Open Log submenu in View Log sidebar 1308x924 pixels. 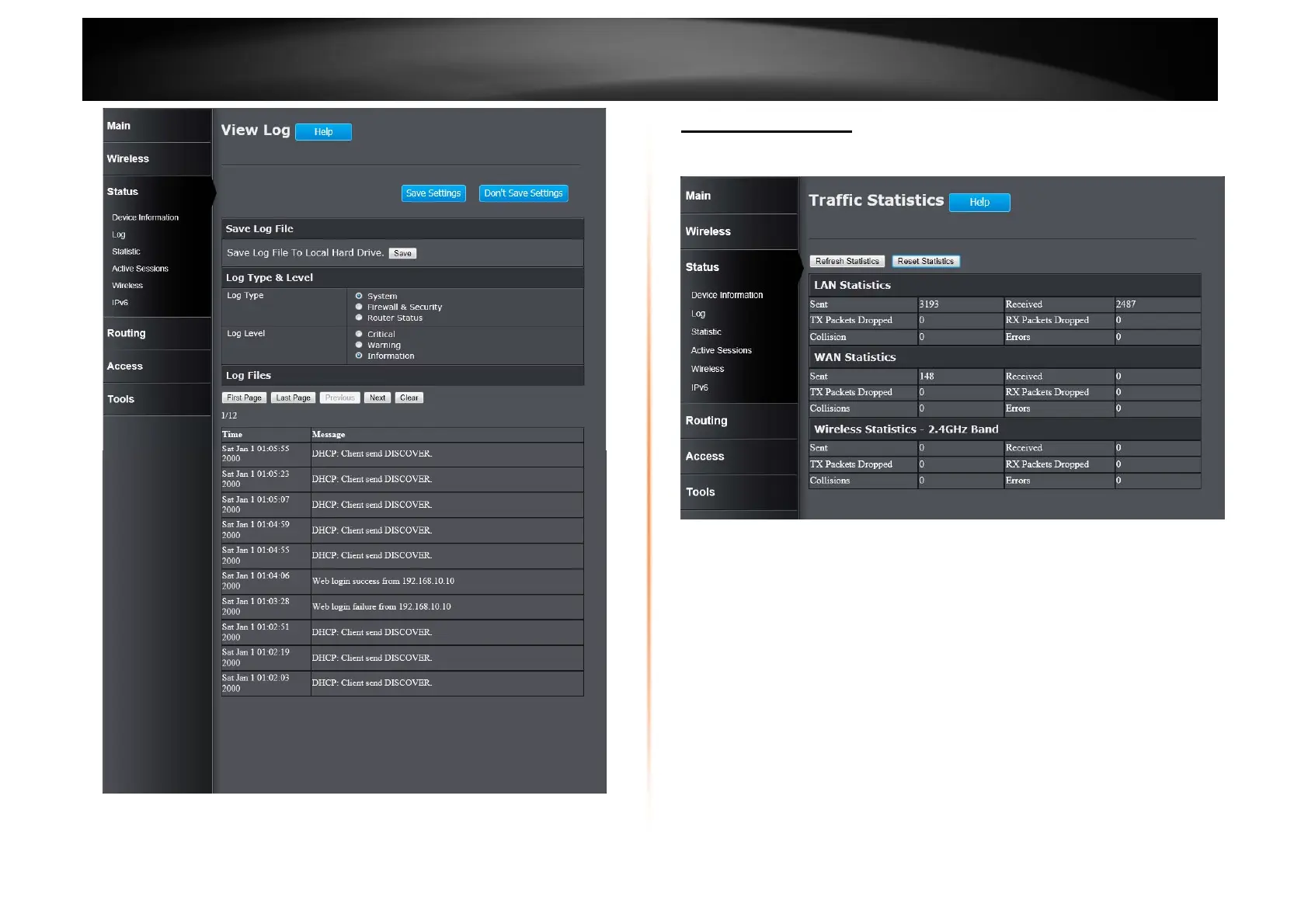[x=119, y=234]
